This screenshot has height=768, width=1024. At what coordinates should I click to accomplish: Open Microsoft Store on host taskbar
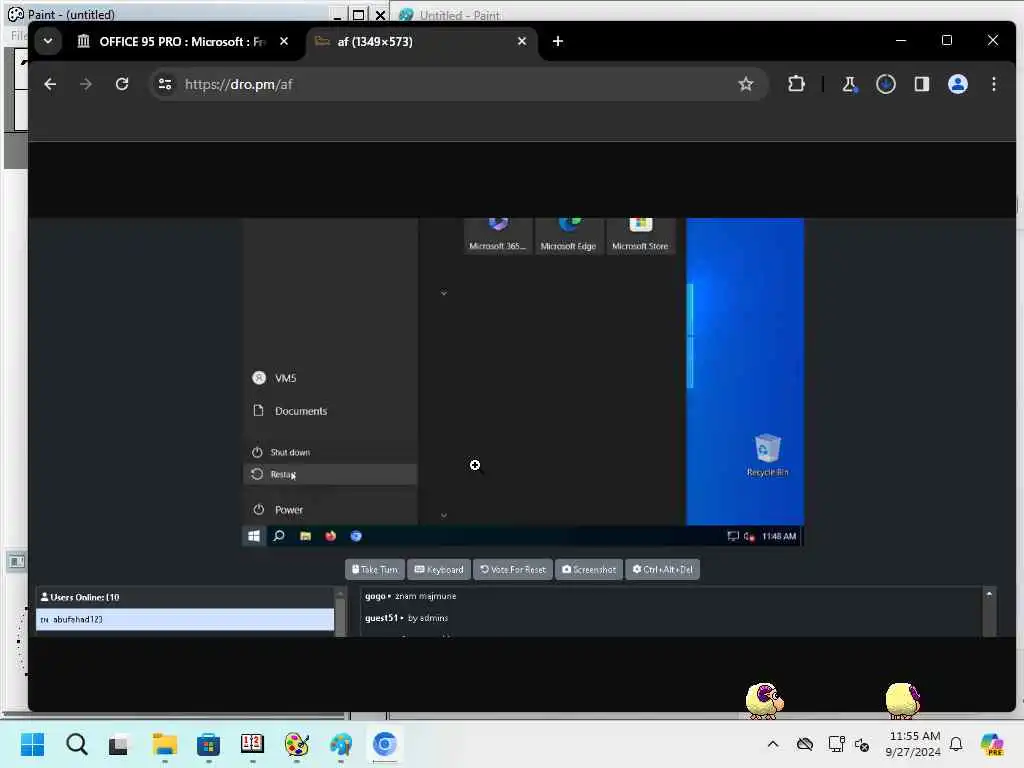[x=208, y=744]
